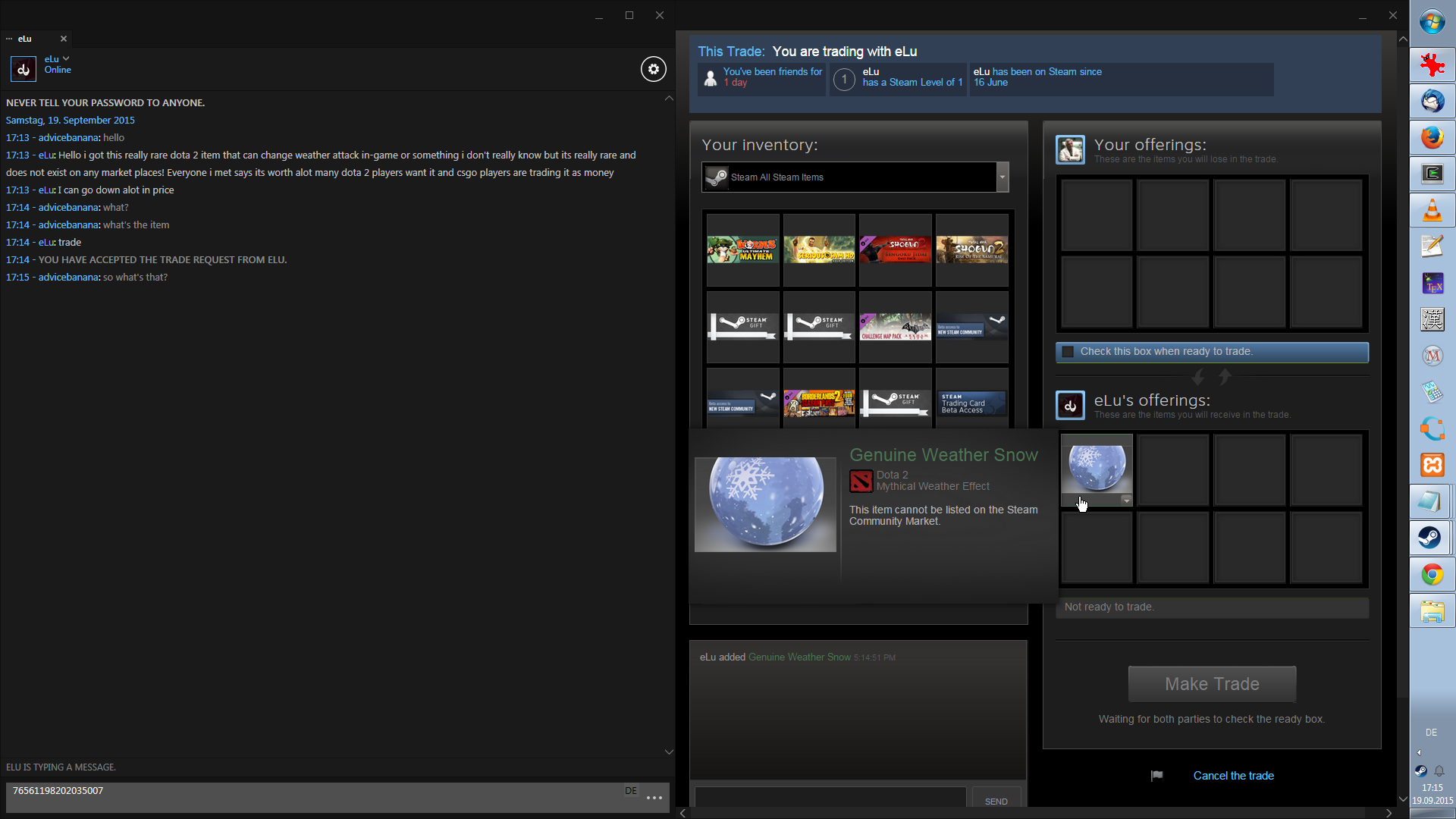Close the eLu chat tab
The width and height of the screenshot is (1456, 819).
[x=64, y=39]
